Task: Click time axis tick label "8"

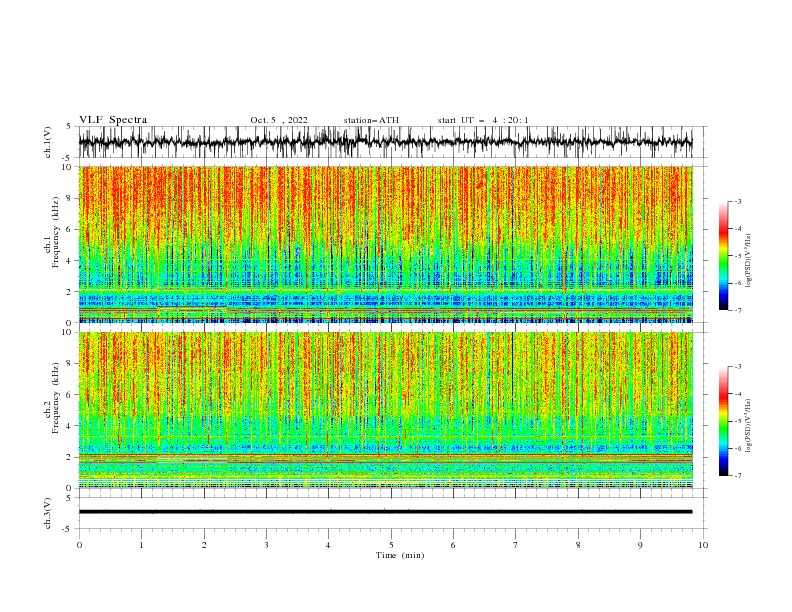Action: click(578, 545)
